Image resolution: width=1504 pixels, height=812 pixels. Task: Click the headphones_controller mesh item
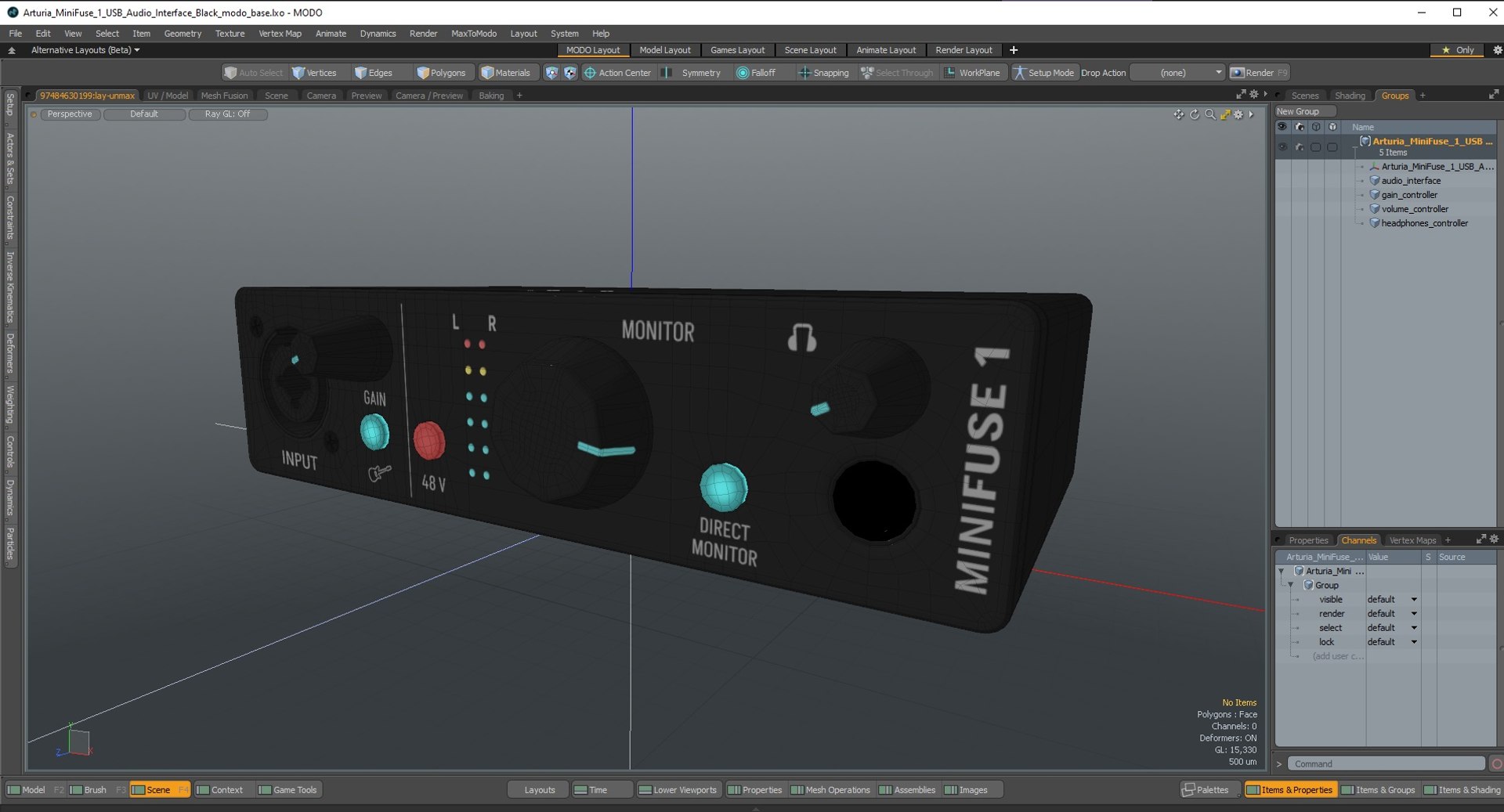coord(1424,223)
